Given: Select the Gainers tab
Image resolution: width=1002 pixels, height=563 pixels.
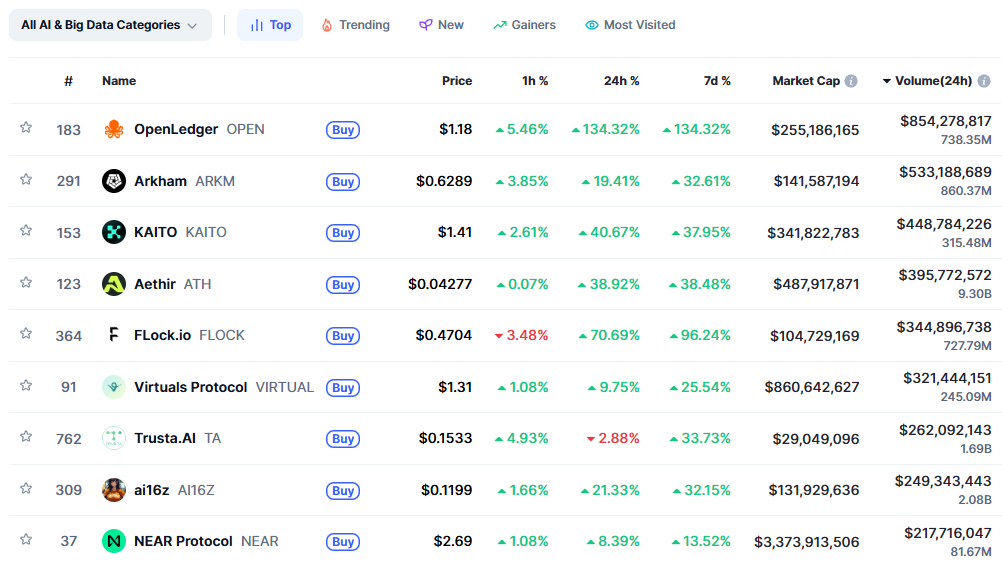Looking at the screenshot, I should point(524,25).
